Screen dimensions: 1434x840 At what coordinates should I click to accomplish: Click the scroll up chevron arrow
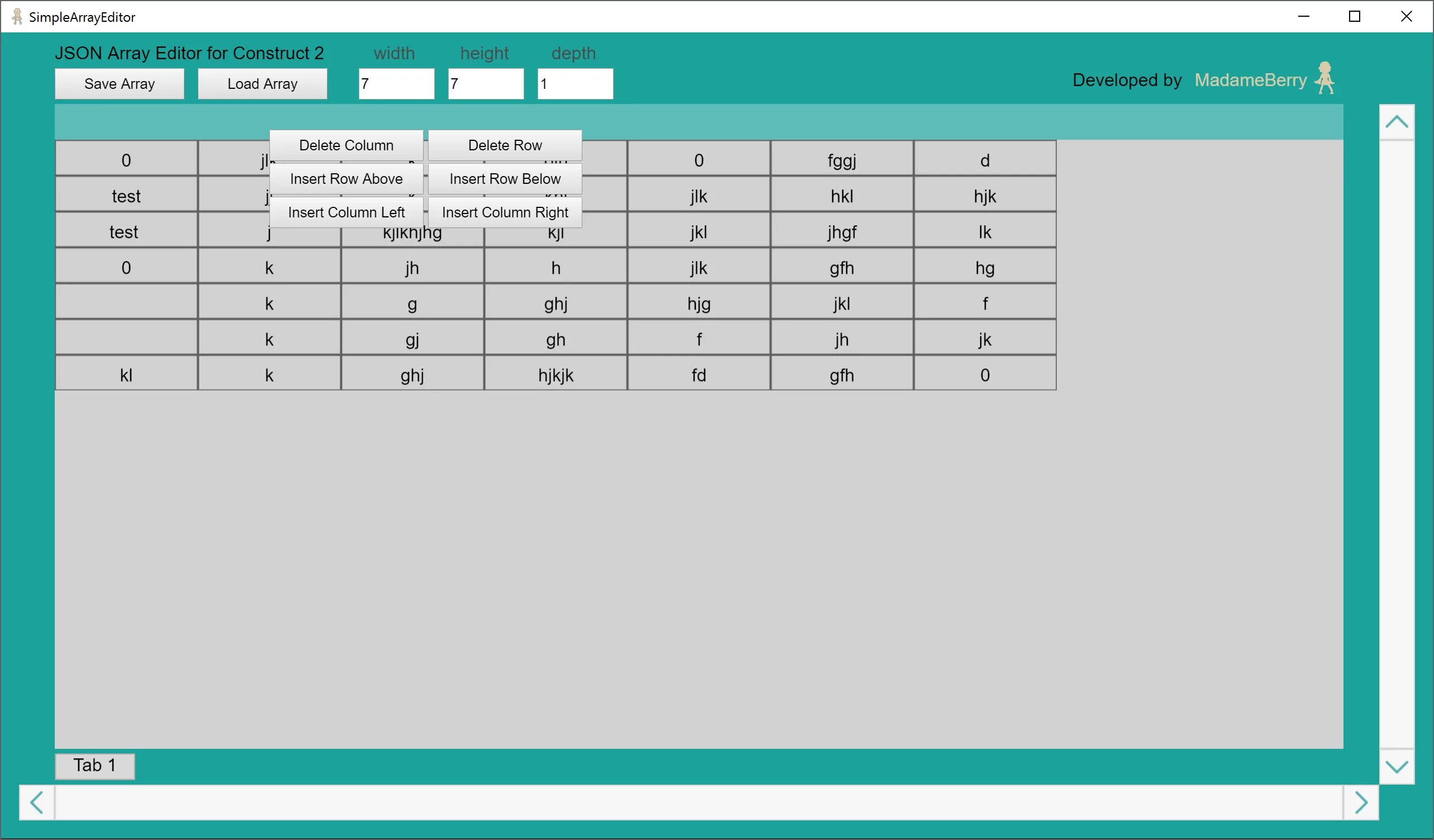coord(1397,122)
